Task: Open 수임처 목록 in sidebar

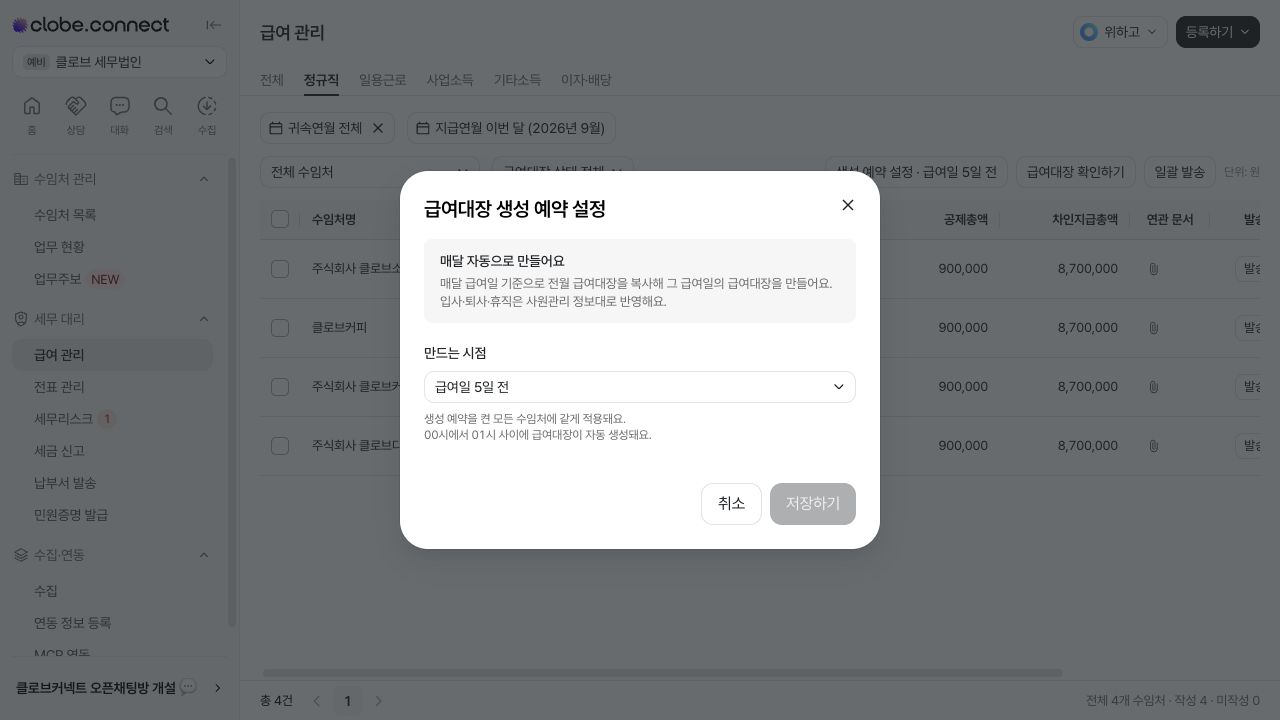Action: 112,215
